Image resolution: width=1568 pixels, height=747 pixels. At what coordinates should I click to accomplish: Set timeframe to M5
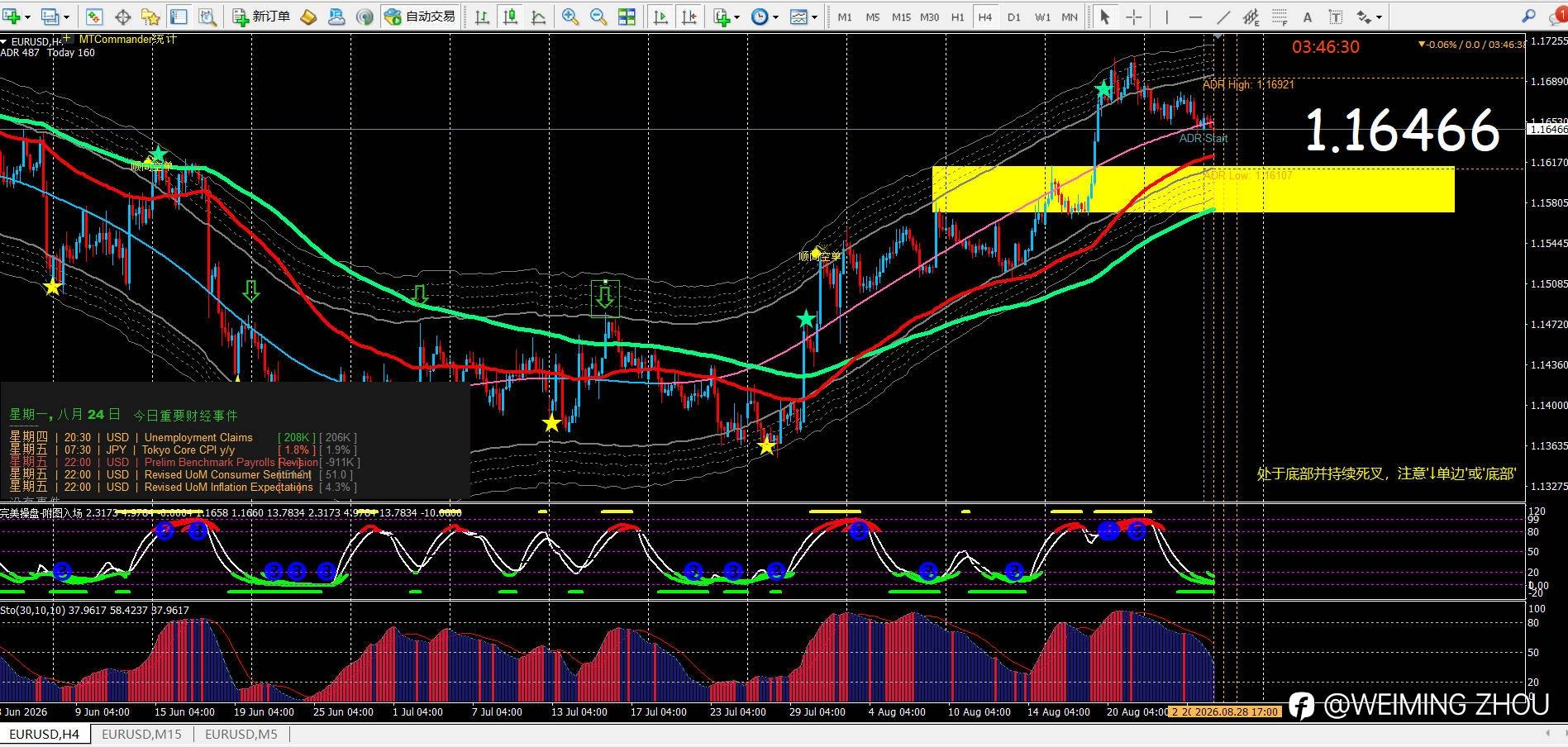[x=873, y=17]
